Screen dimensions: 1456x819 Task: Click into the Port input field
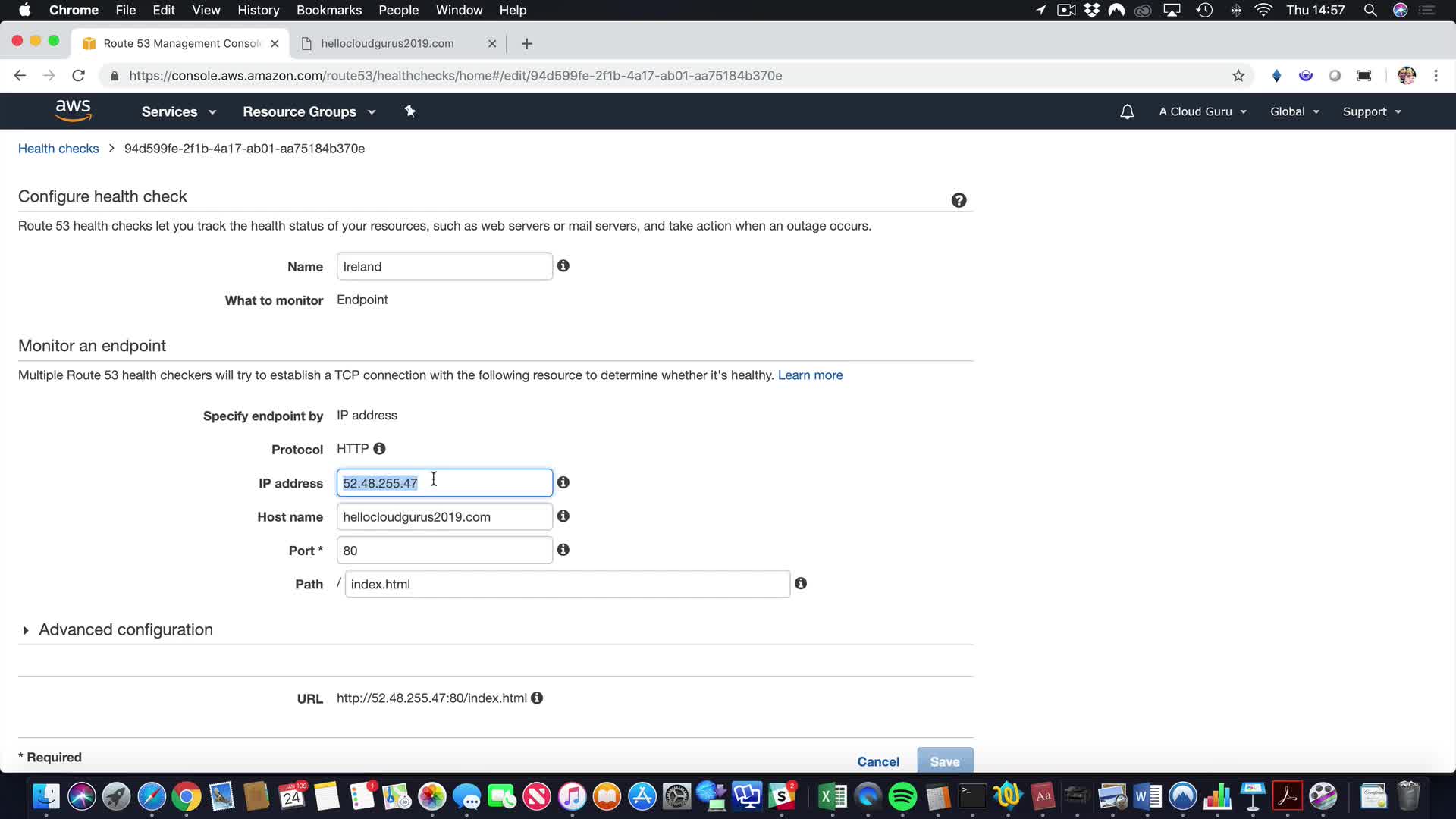click(x=444, y=551)
